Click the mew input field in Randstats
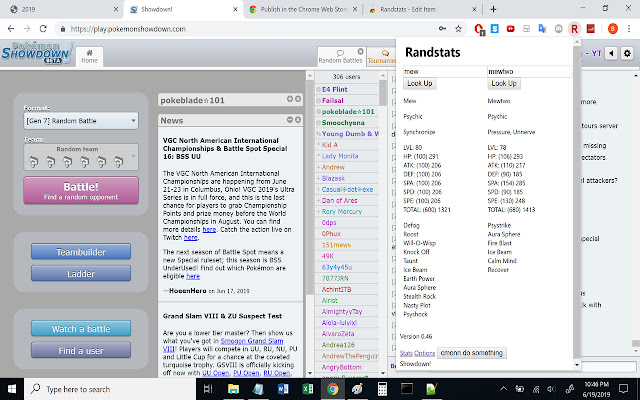This screenshot has height=400, width=640. [x=445, y=71]
